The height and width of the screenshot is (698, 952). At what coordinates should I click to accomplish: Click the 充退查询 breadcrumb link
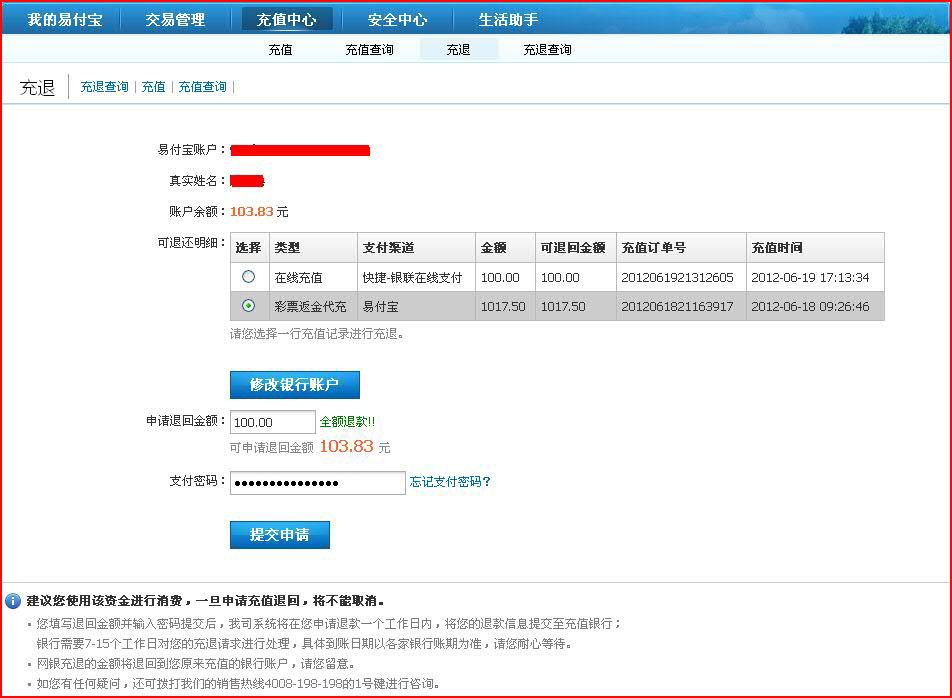click(104, 87)
